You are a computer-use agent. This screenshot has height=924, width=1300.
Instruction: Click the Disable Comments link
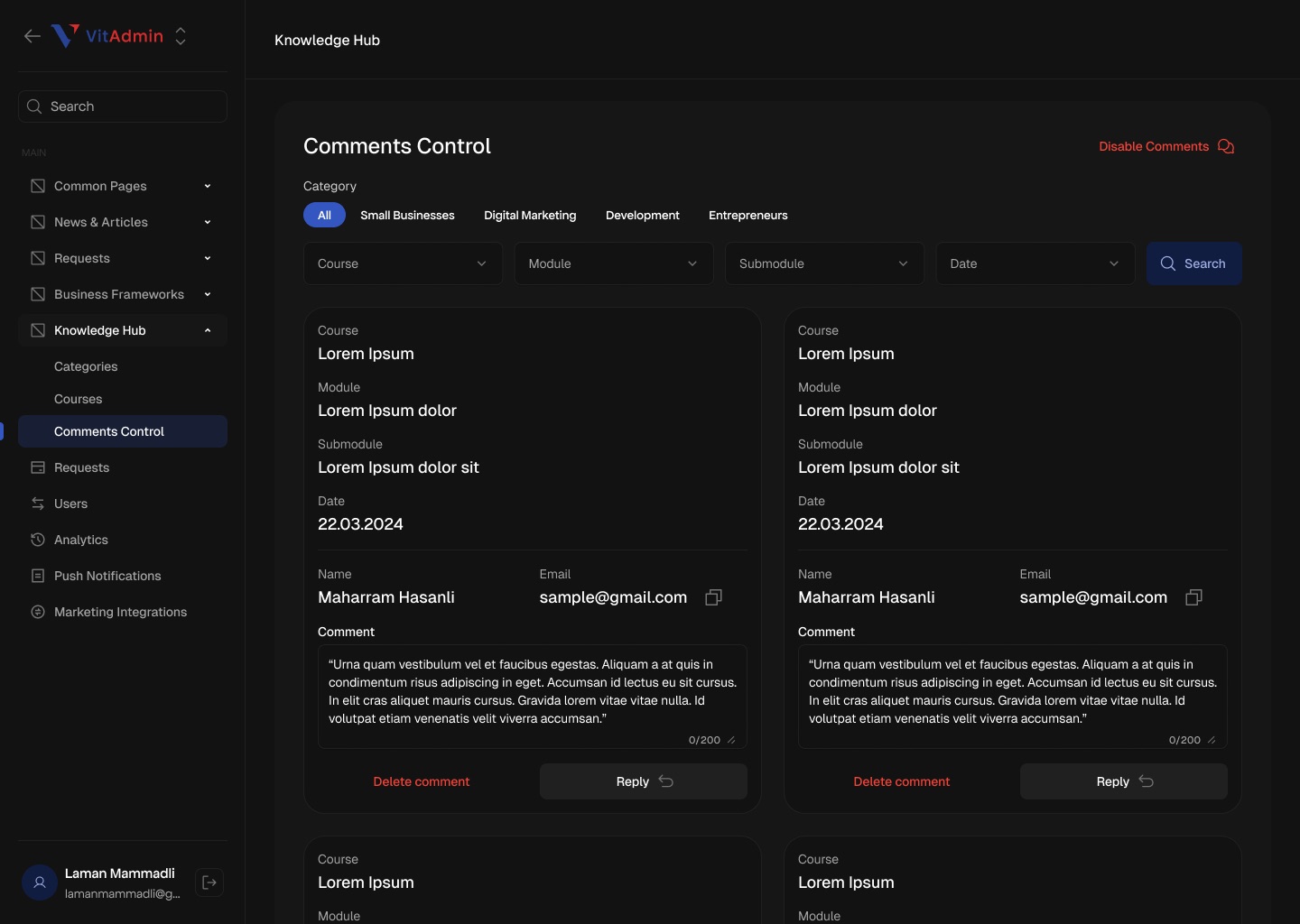coord(1166,146)
